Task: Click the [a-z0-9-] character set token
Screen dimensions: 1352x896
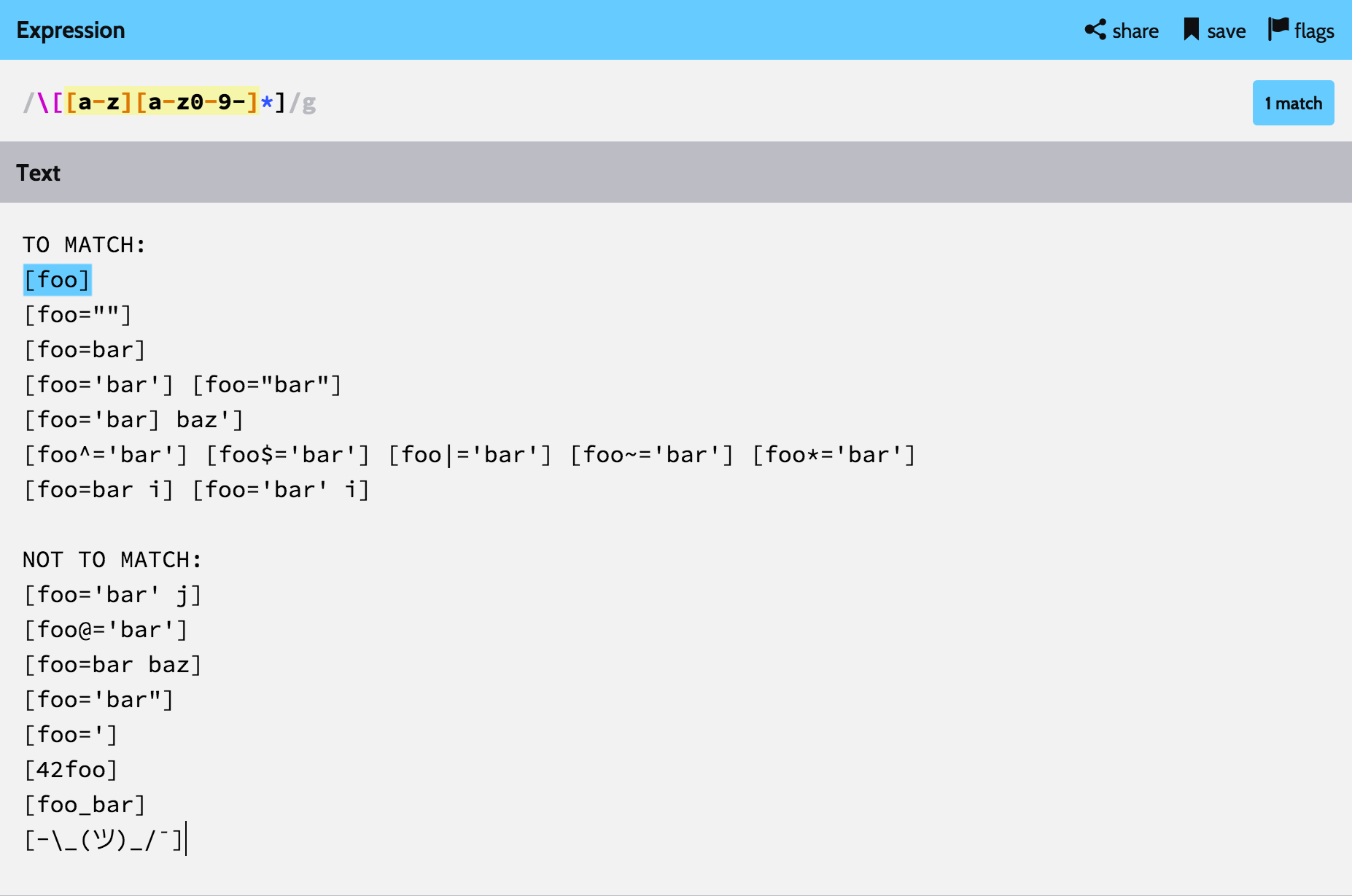Action: [197, 102]
